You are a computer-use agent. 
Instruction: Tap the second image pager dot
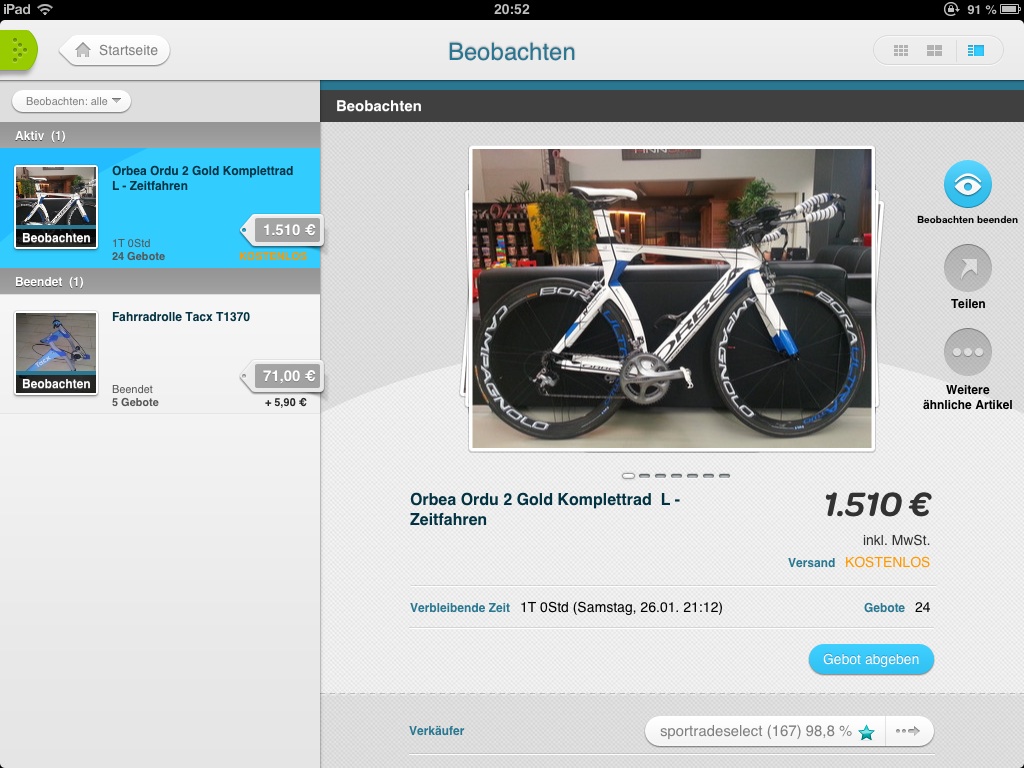[644, 476]
